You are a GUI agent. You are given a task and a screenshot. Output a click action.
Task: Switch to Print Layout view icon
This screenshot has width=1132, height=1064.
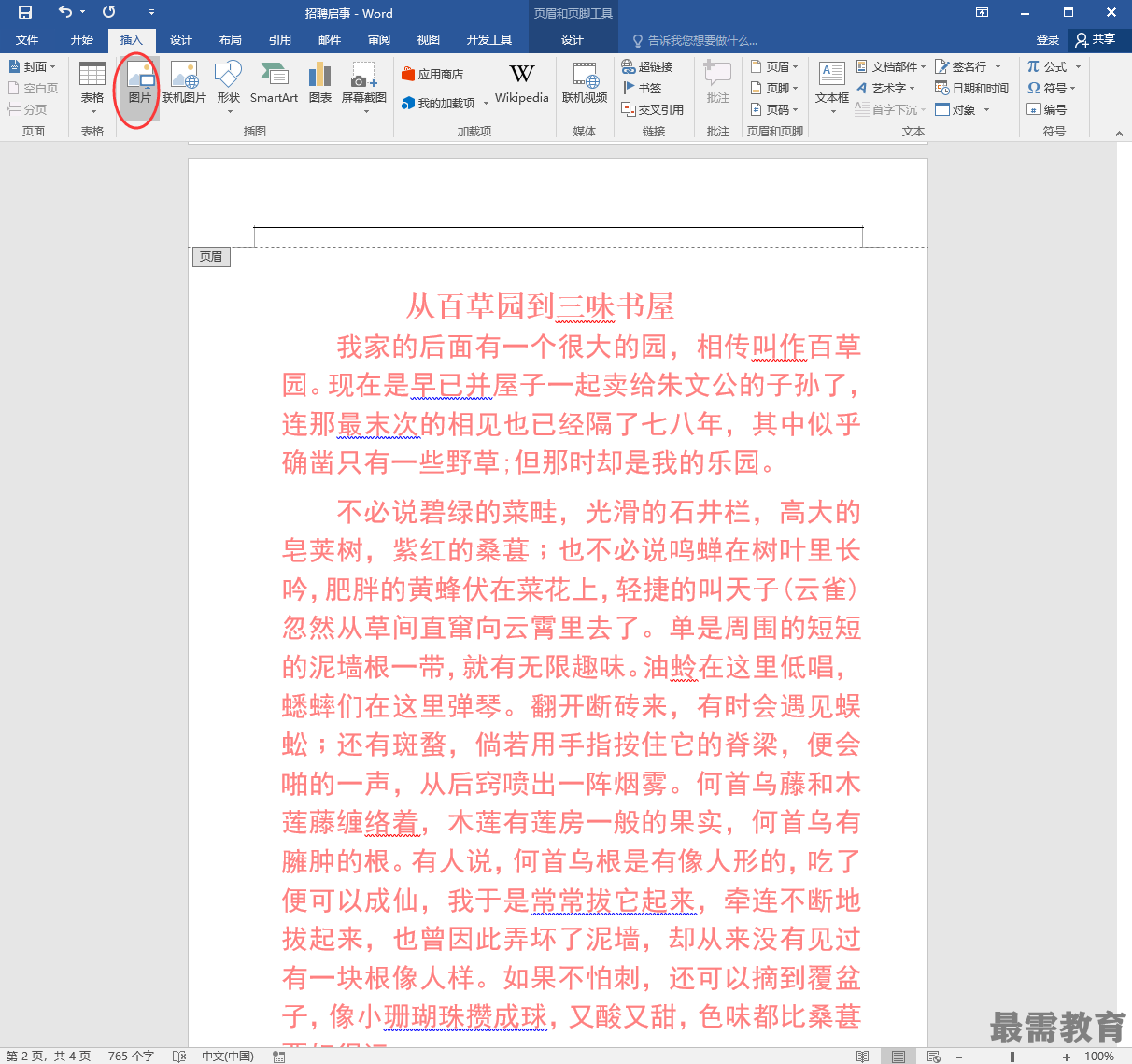coord(898,1056)
